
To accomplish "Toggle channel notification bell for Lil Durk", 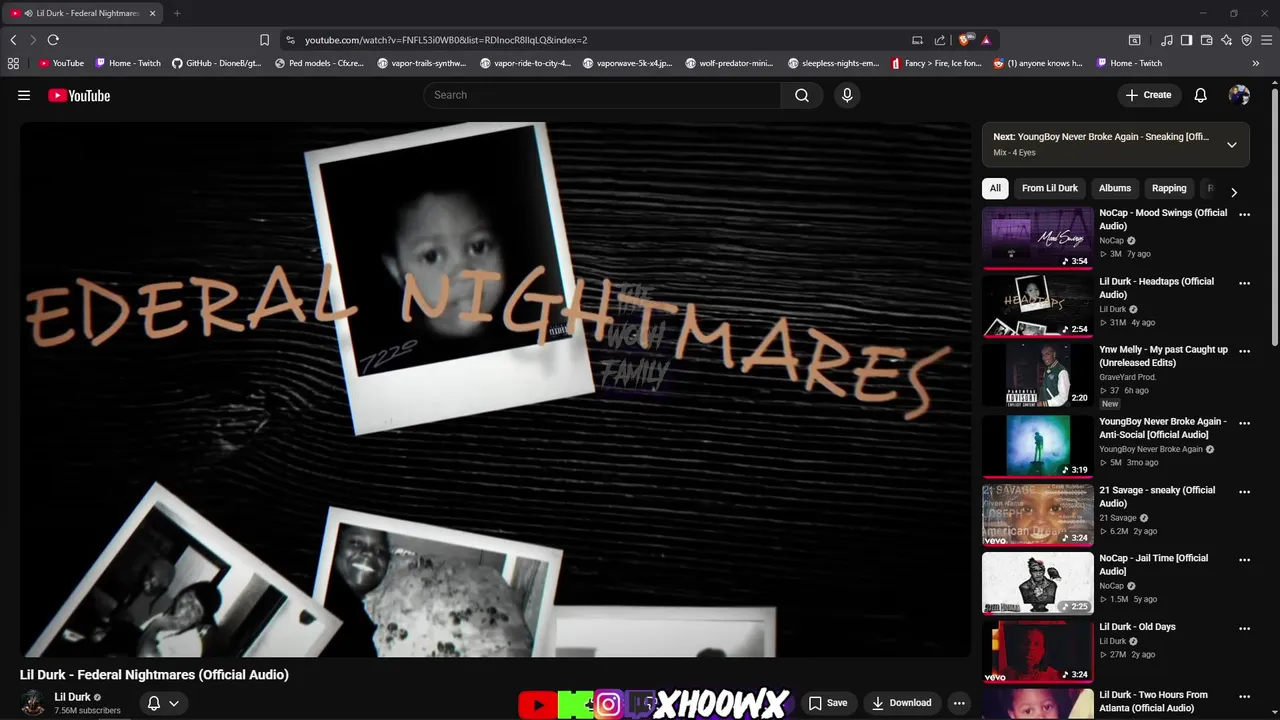I will [x=163, y=703].
